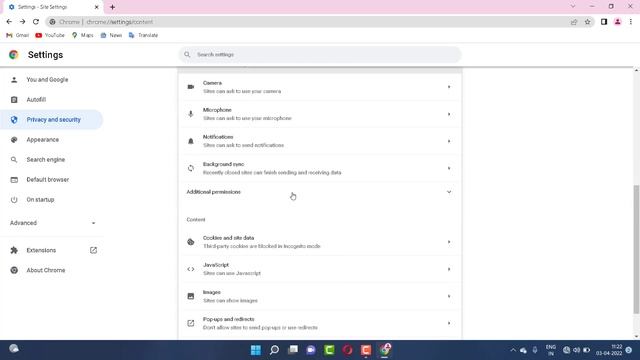
Task: Open Chrome three-dot menu
Action: pyautogui.click(x=631, y=22)
